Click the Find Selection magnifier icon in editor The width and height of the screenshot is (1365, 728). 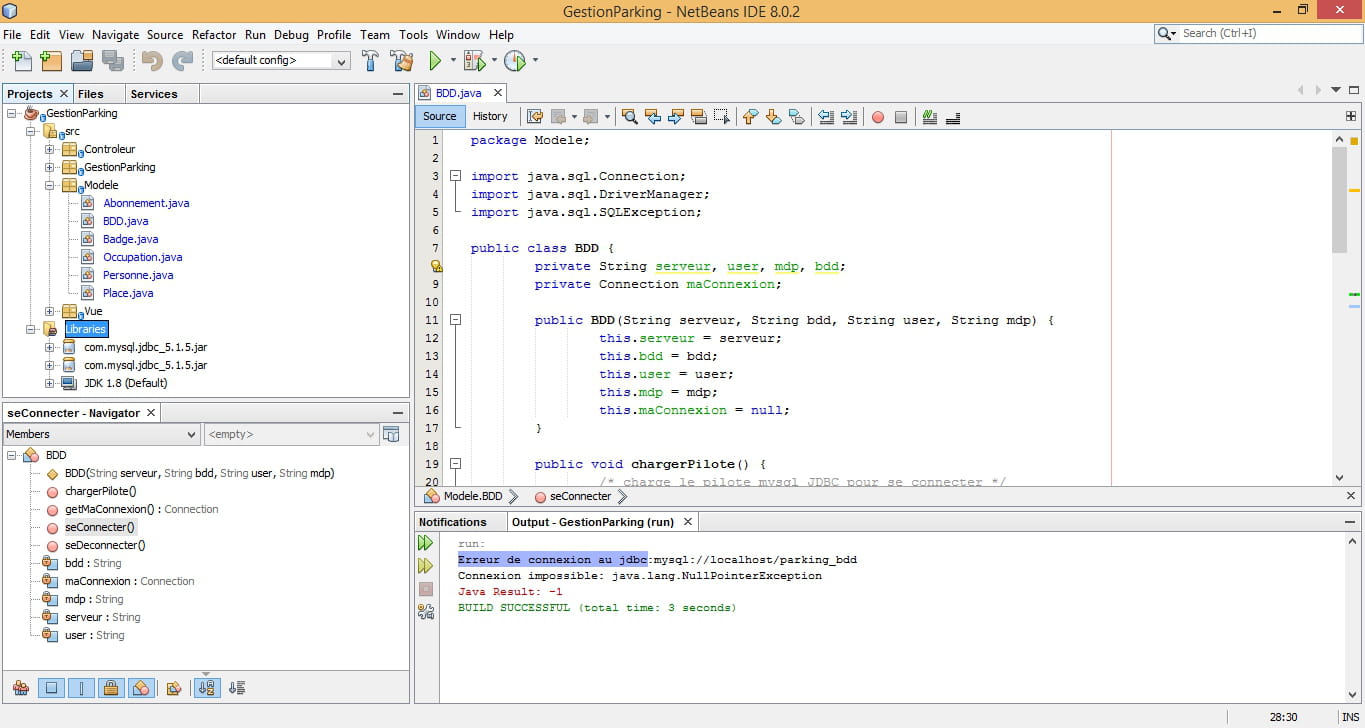point(630,117)
